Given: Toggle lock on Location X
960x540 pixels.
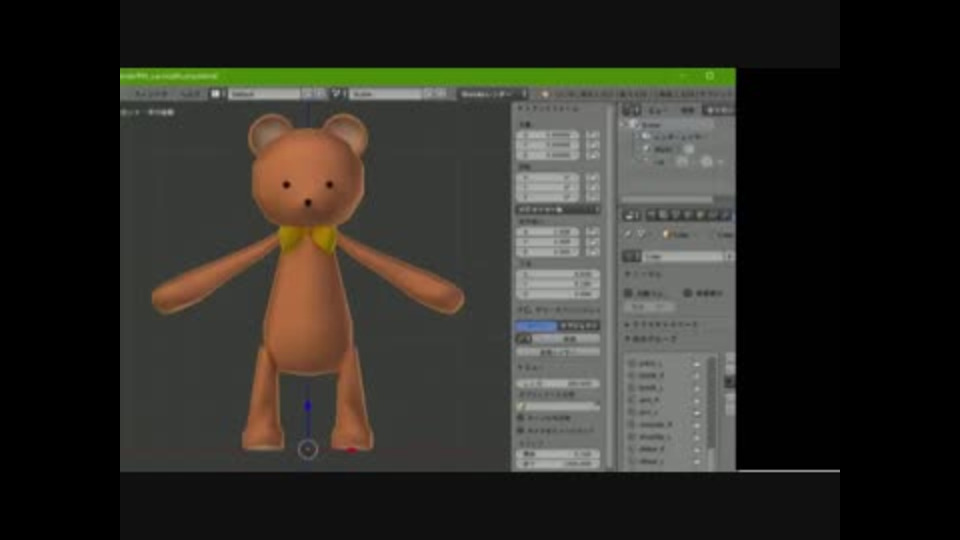Looking at the screenshot, I should click(x=592, y=134).
